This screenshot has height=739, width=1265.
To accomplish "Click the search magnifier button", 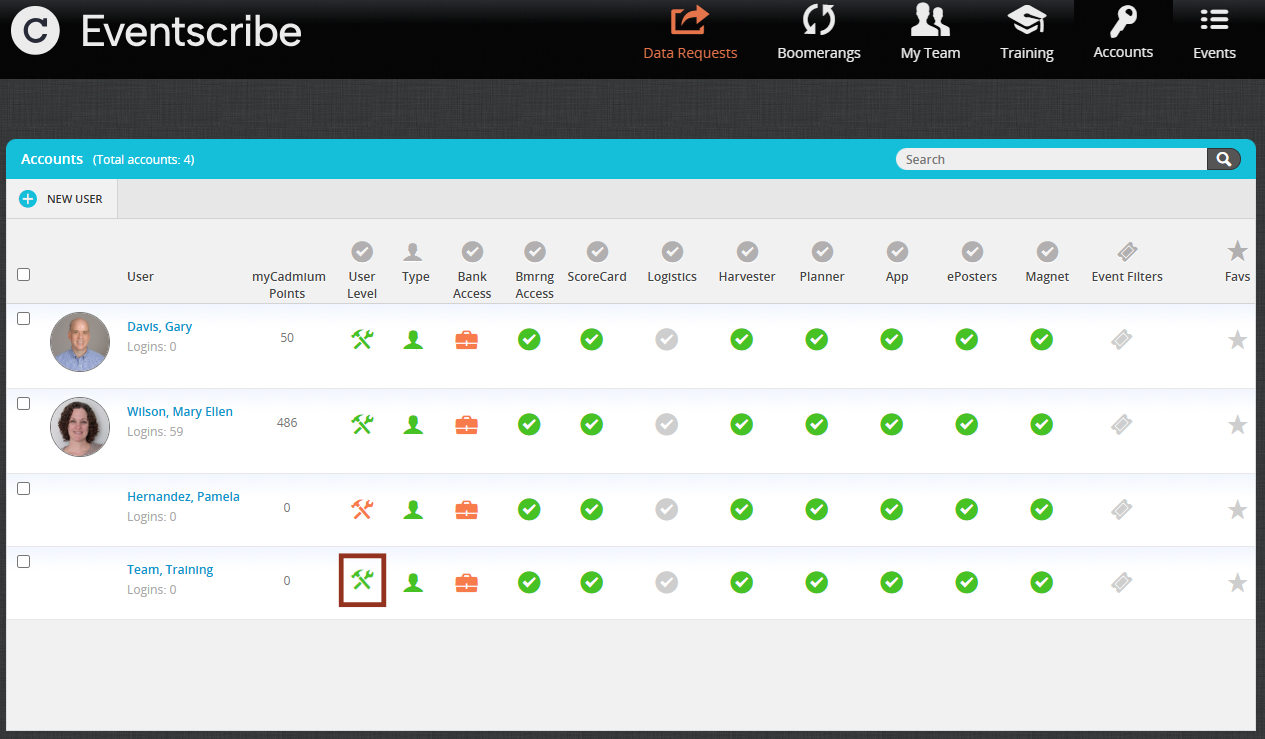I will coord(1224,159).
